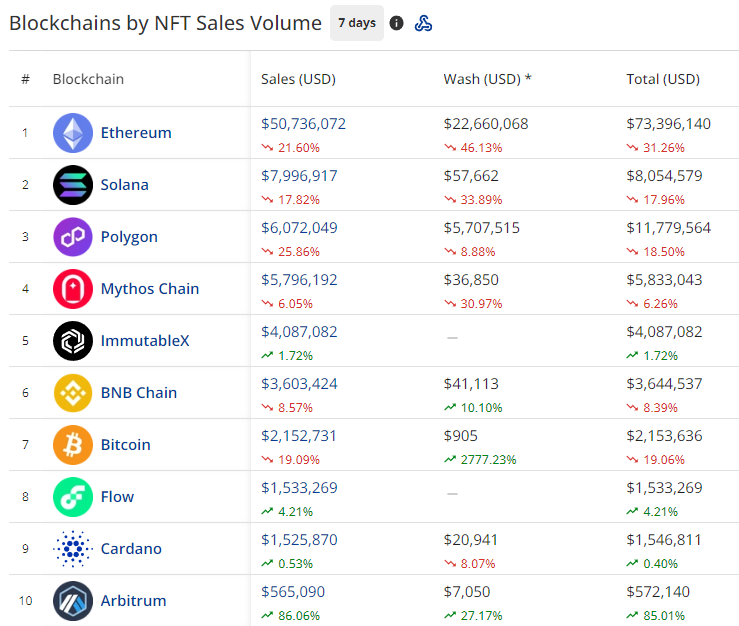Click Polygon total $11,779,564
Viewport: 739px width, 626px height.
[668, 228]
